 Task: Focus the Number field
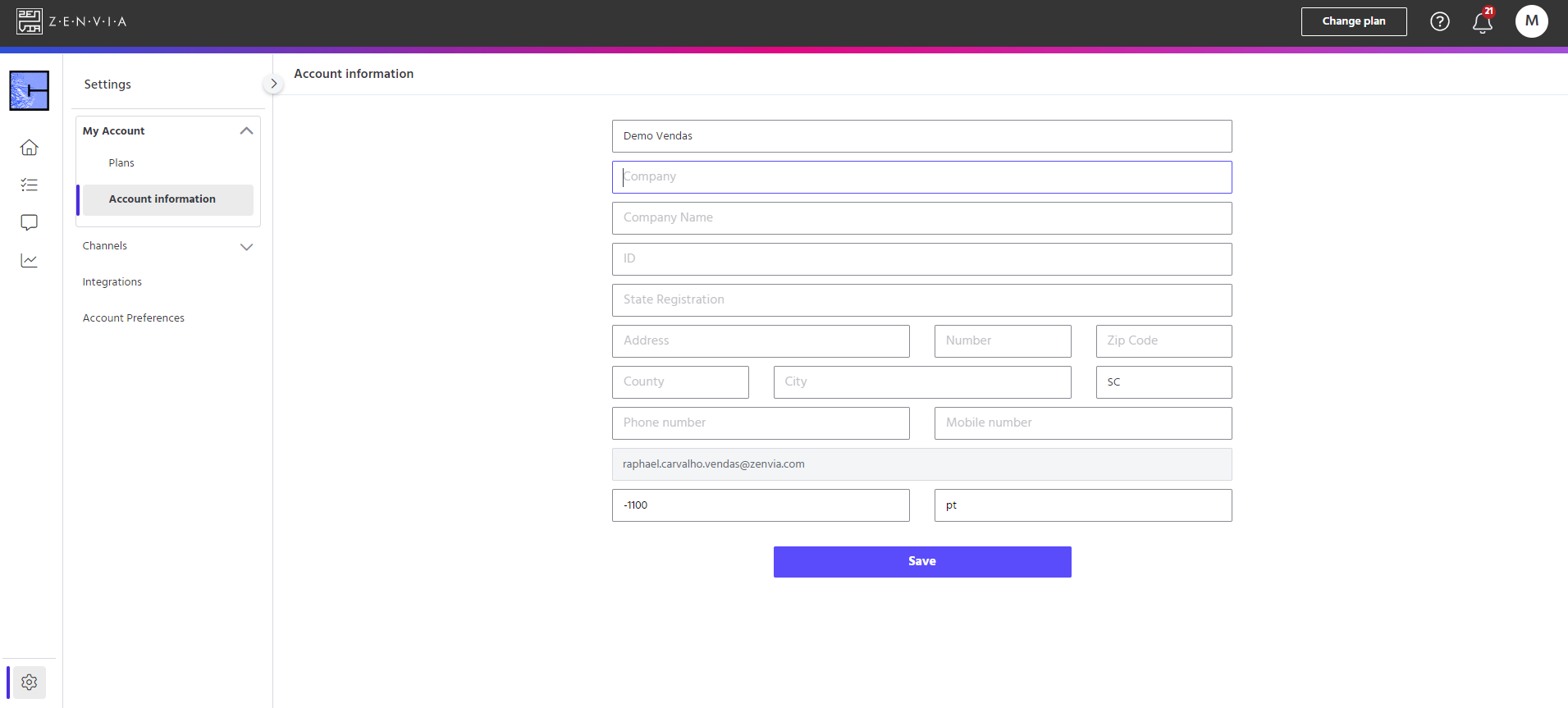pyautogui.click(x=1003, y=341)
